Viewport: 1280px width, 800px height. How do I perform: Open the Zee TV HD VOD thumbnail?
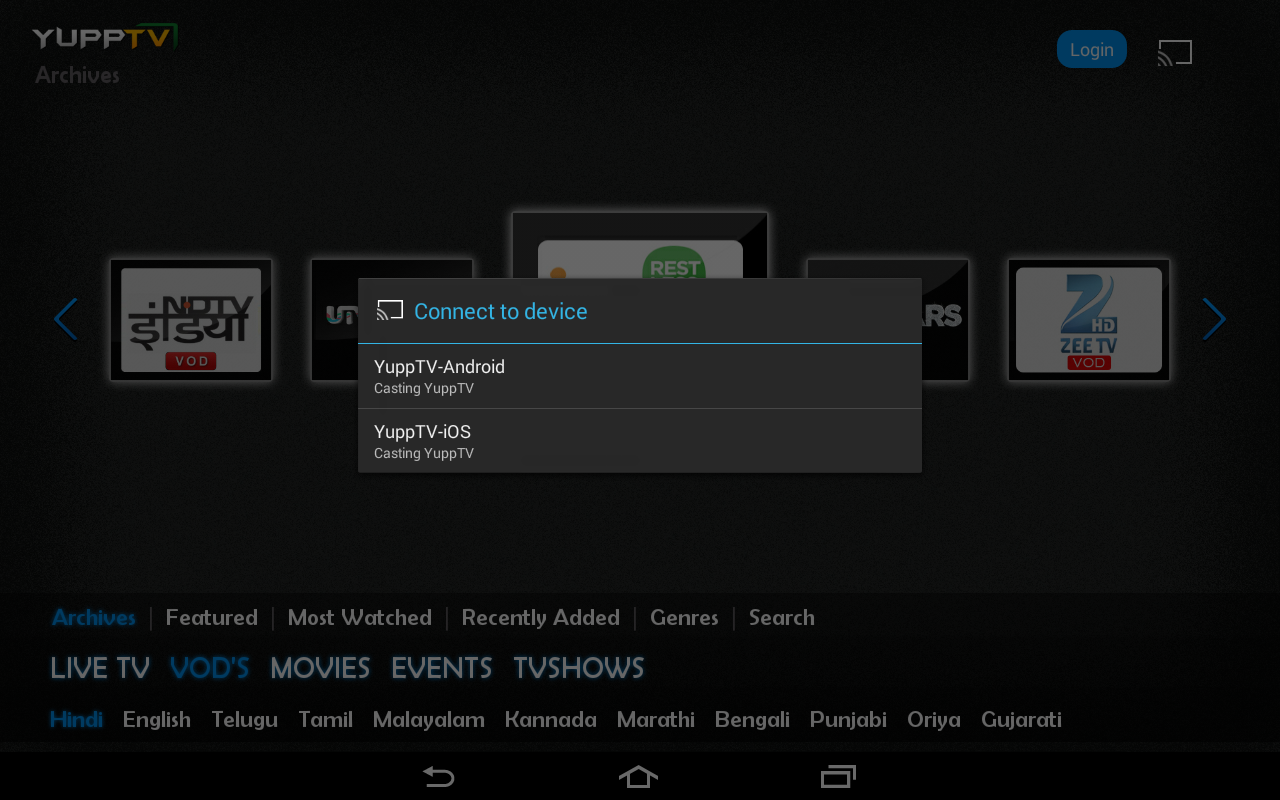click(x=1089, y=320)
